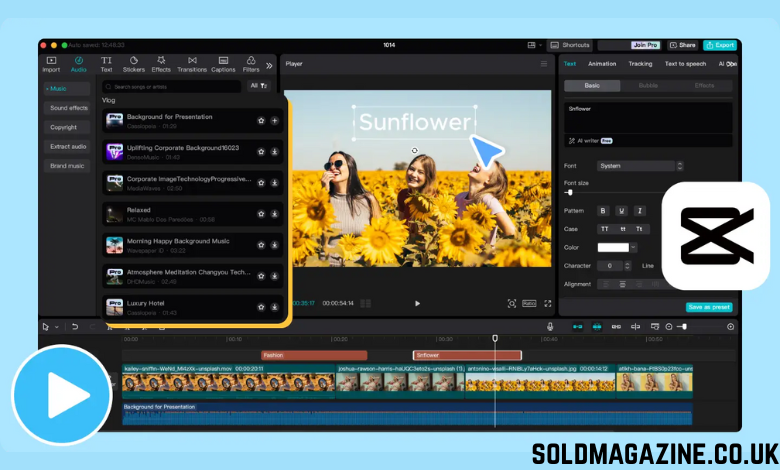The width and height of the screenshot is (780, 470).
Task: Record voiceover with microphone icon
Action: tap(550, 327)
